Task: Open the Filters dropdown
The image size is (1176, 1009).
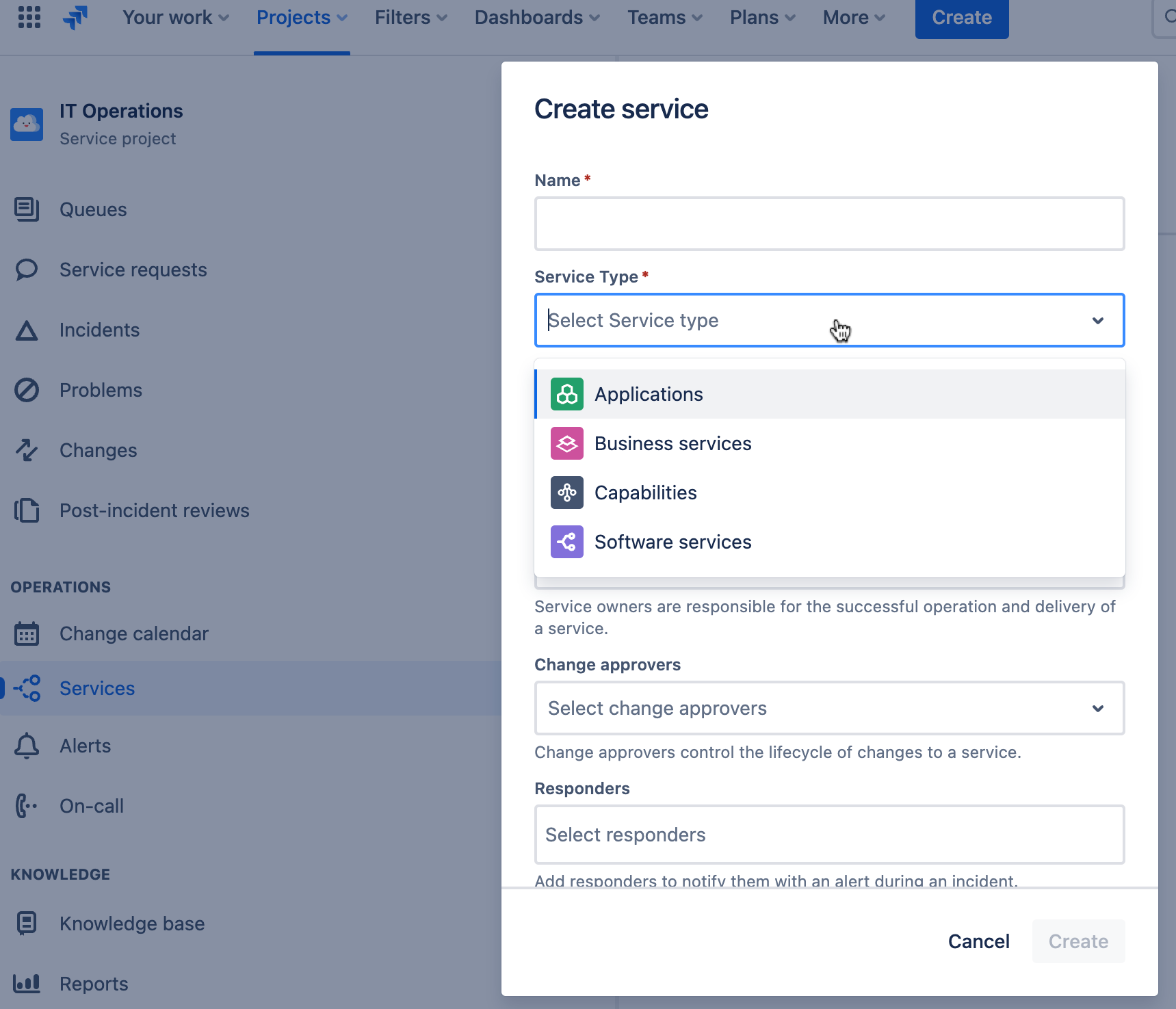Action: click(x=411, y=17)
